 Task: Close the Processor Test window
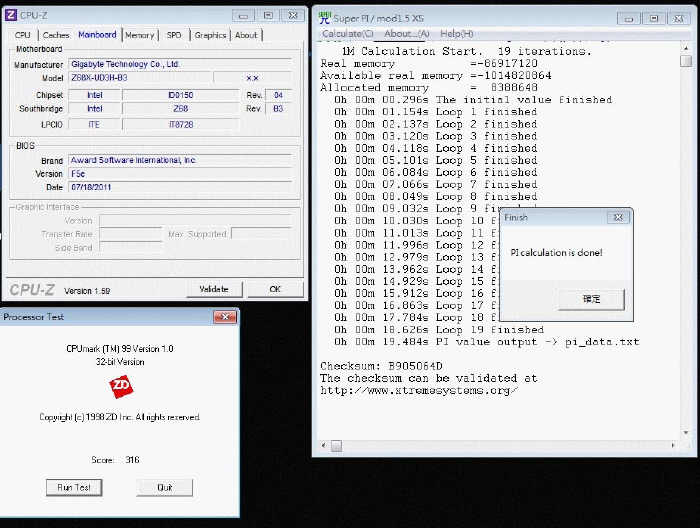coord(225,317)
